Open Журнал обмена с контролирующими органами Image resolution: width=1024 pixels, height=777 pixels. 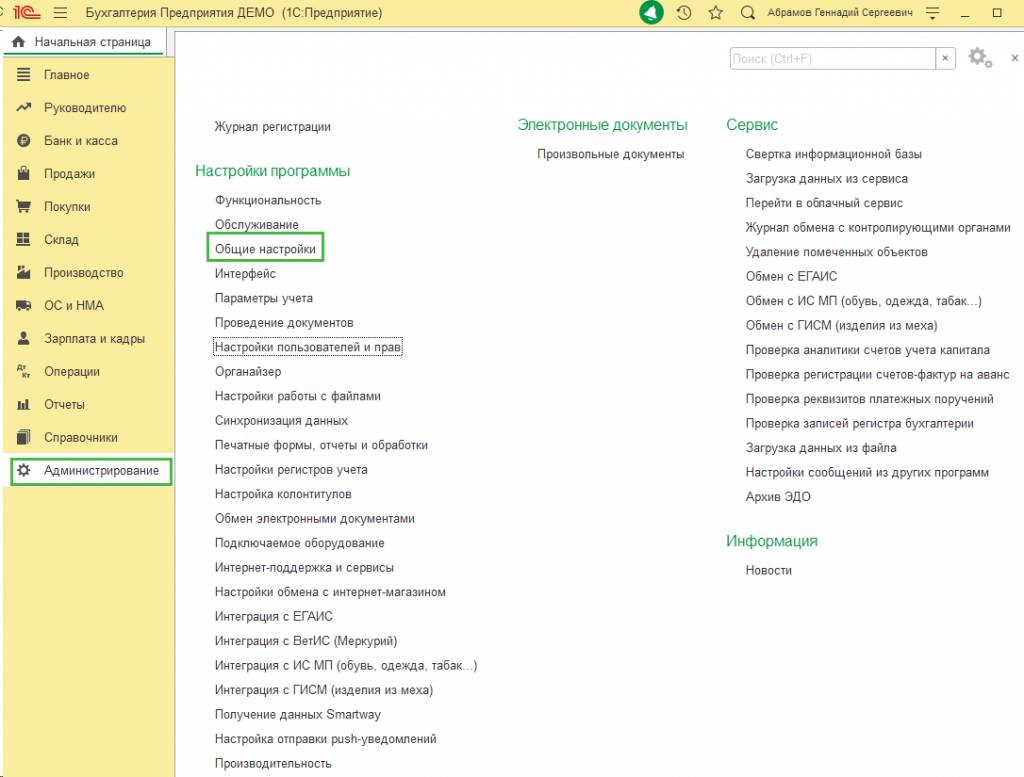pyautogui.click(x=878, y=227)
